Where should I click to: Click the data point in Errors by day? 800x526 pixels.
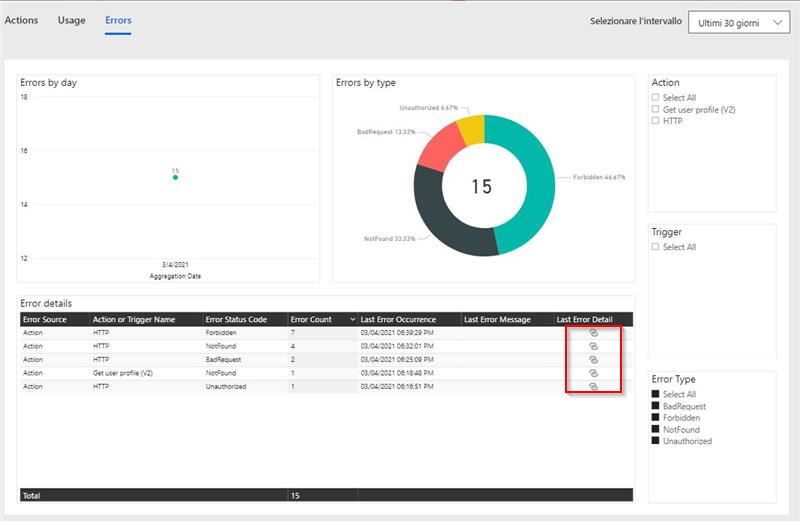point(175,177)
